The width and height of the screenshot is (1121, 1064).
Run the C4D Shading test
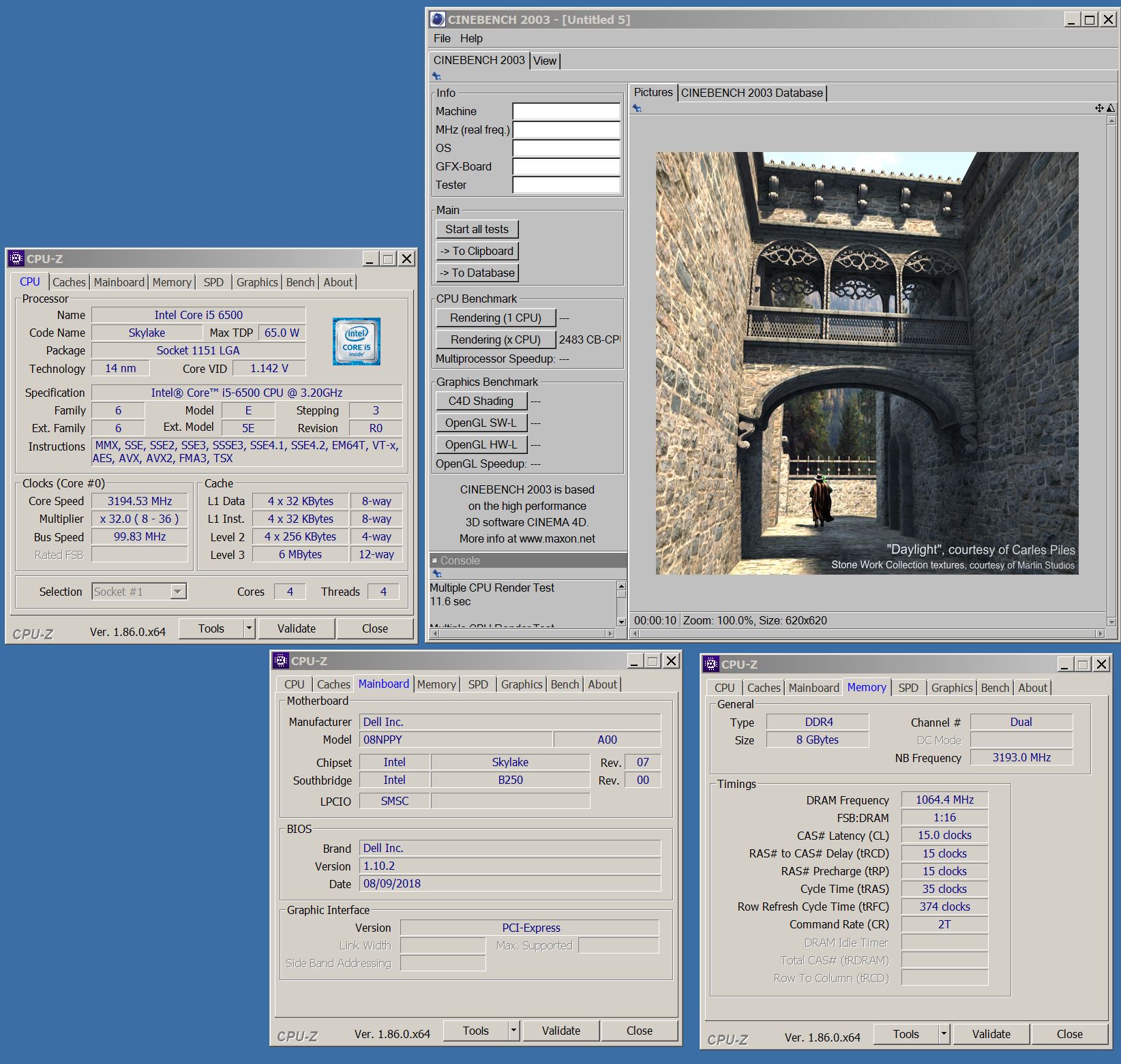[481, 401]
